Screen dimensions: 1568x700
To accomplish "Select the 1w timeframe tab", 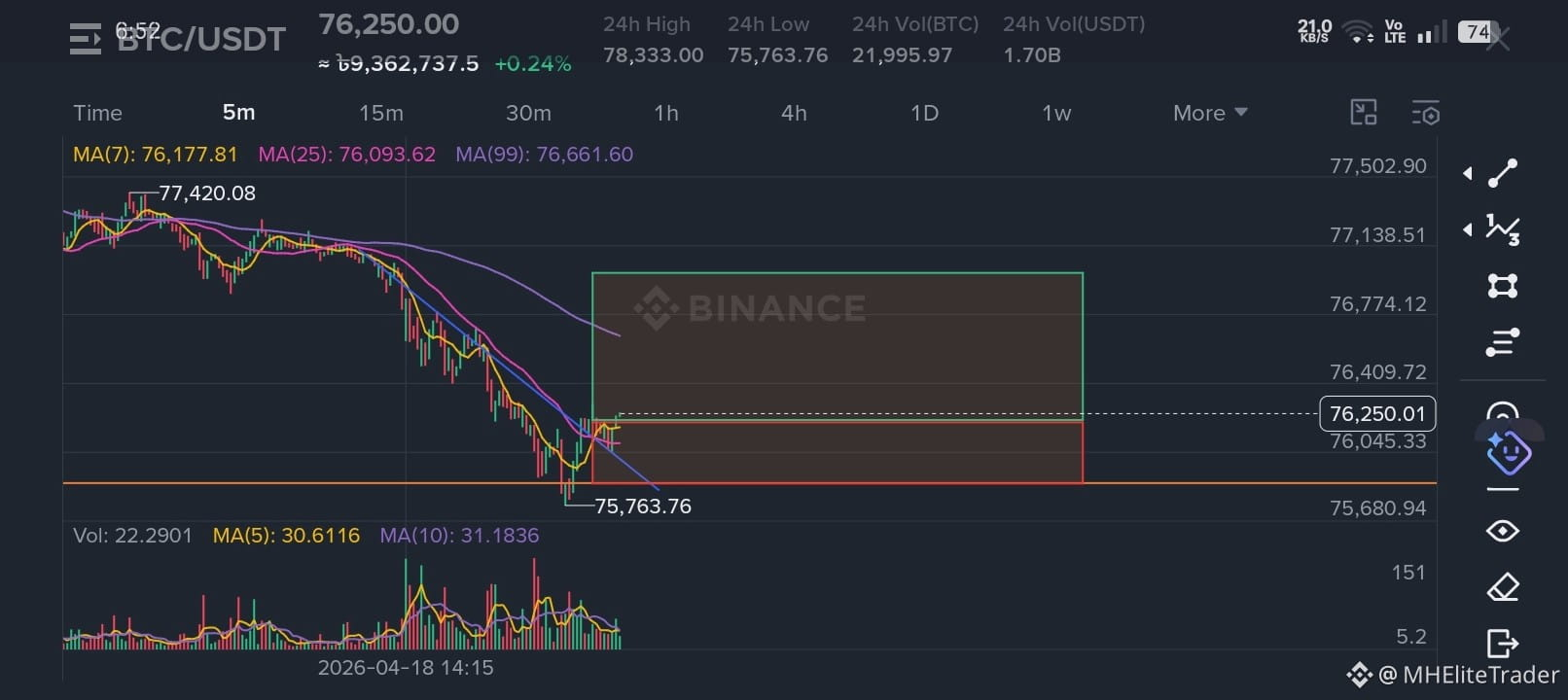I will pos(1056,113).
